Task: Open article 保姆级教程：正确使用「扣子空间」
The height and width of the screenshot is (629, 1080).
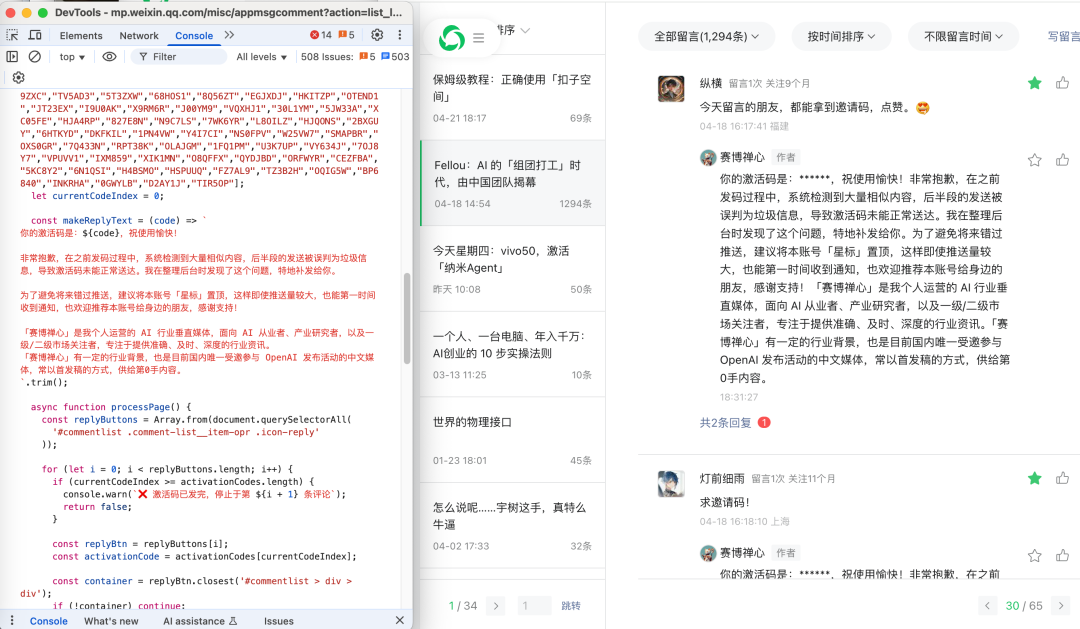Action: pos(512,98)
